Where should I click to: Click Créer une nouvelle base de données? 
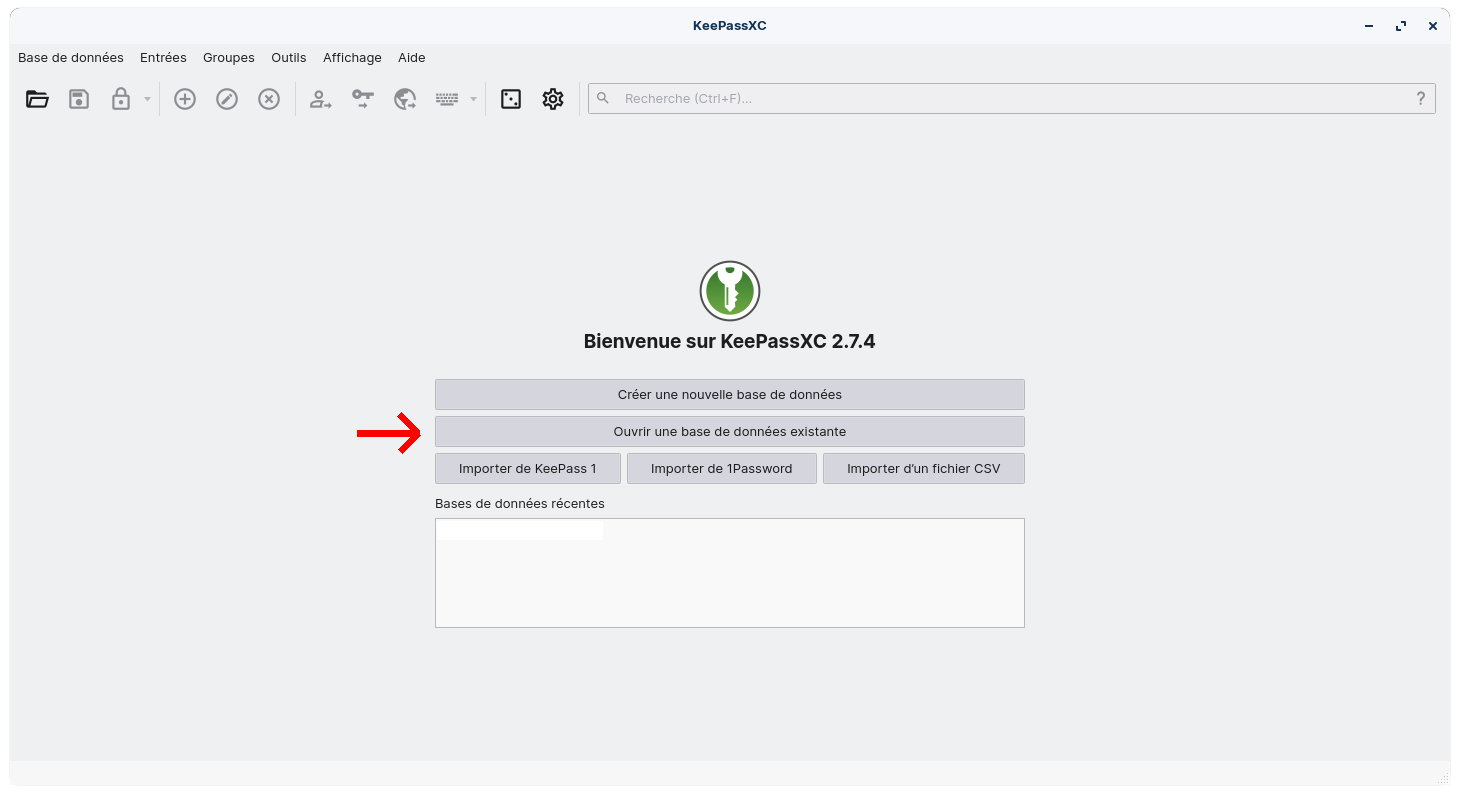(x=729, y=394)
